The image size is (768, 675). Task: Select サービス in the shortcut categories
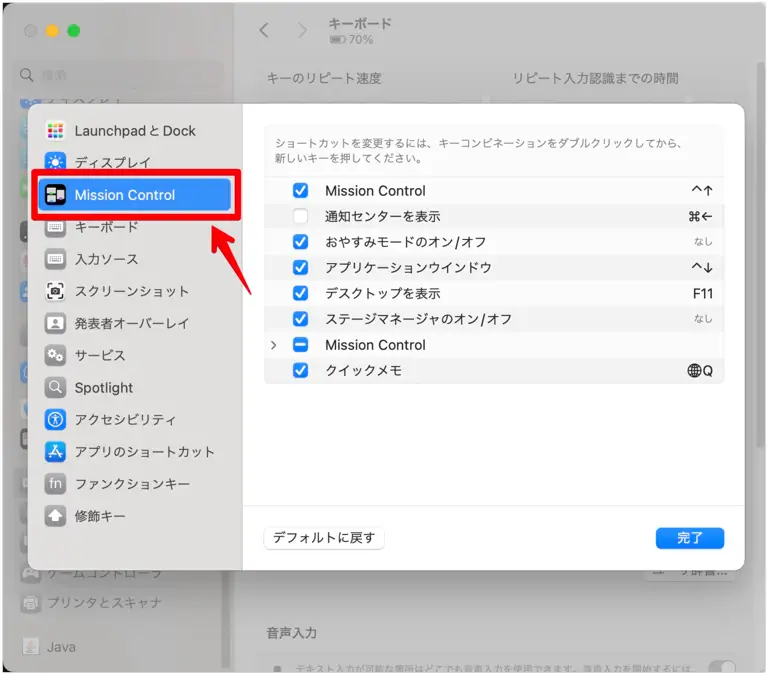pyautogui.click(x=100, y=356)
